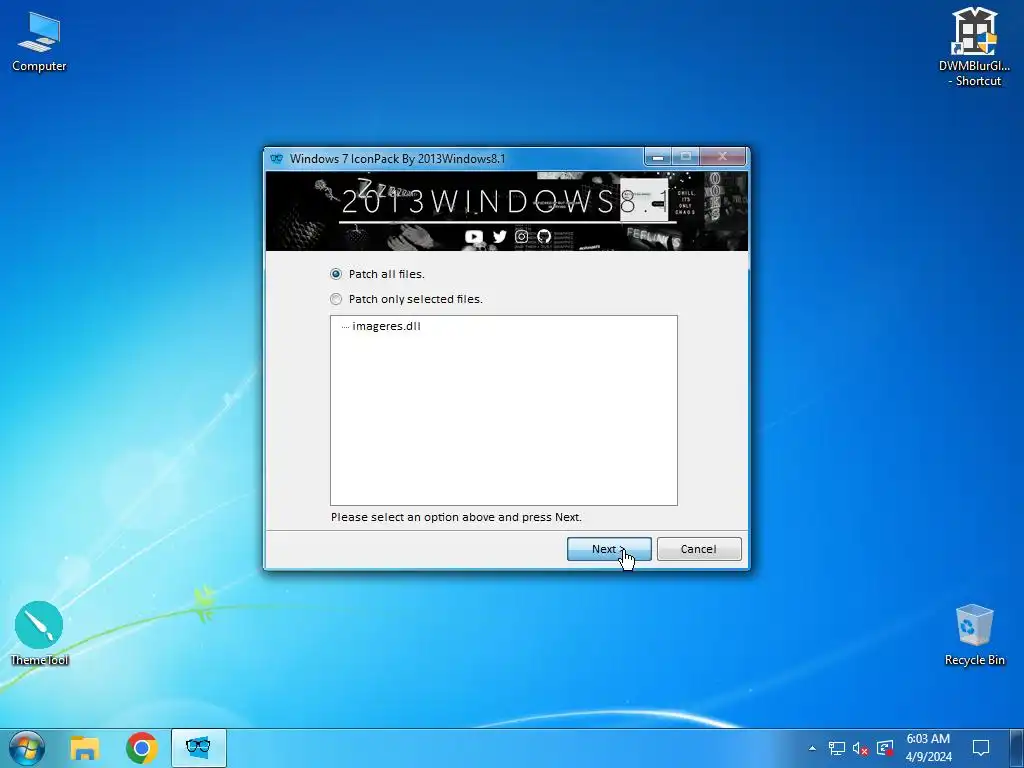Open the ThemeTool desktop icon
The width and height of the screenshot is (1024, 768).
pyautogui.click(x=39, y=633)
